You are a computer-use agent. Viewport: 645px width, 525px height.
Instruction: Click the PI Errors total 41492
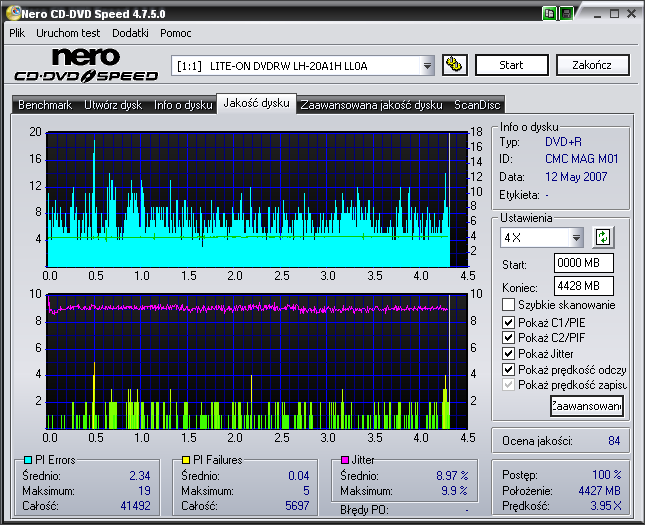[135, 506]
